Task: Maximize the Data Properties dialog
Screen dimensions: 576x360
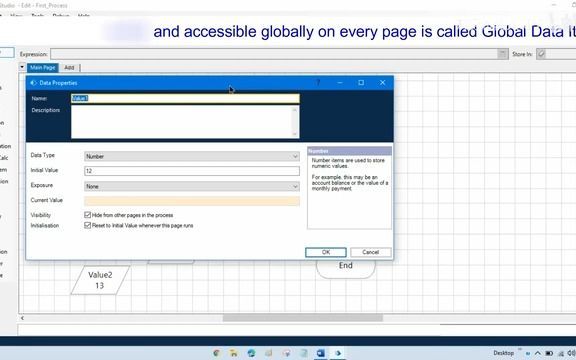Action: [361, 83]
